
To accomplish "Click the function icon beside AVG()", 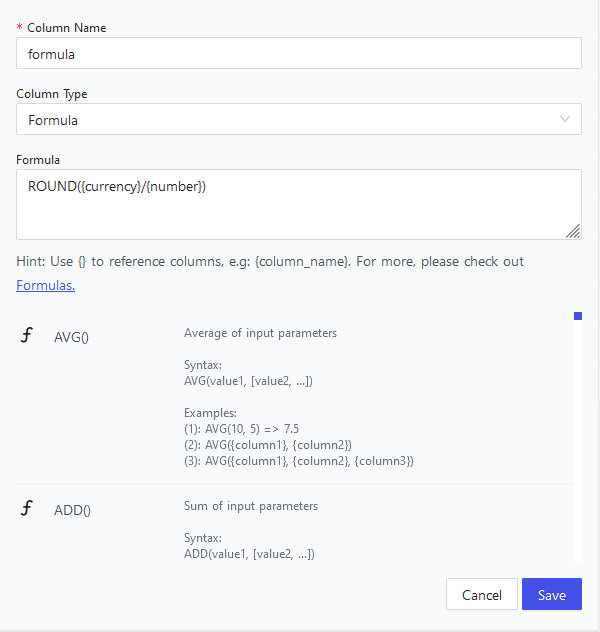I will click(x=27, y=336).
